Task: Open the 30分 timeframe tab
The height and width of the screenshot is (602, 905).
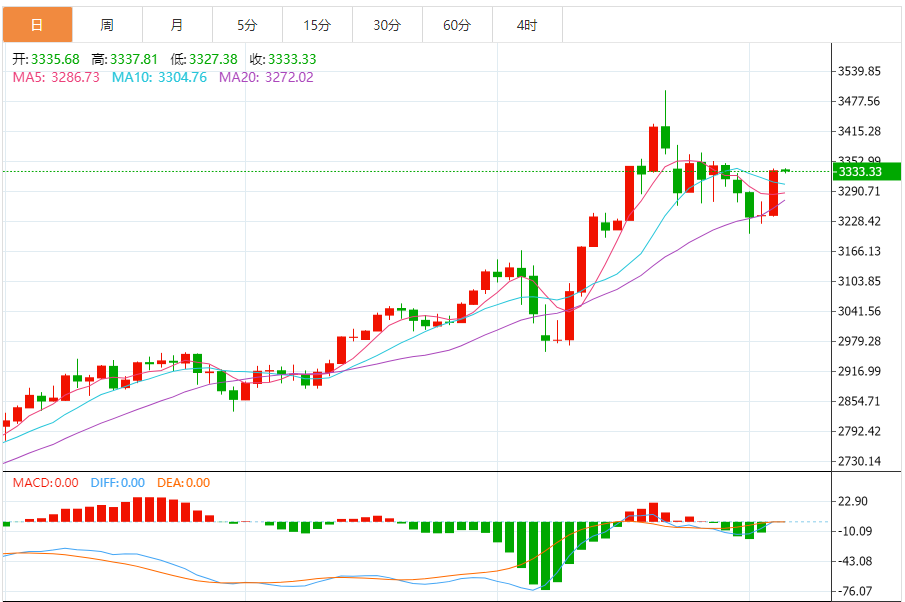Action: (387, 25)
